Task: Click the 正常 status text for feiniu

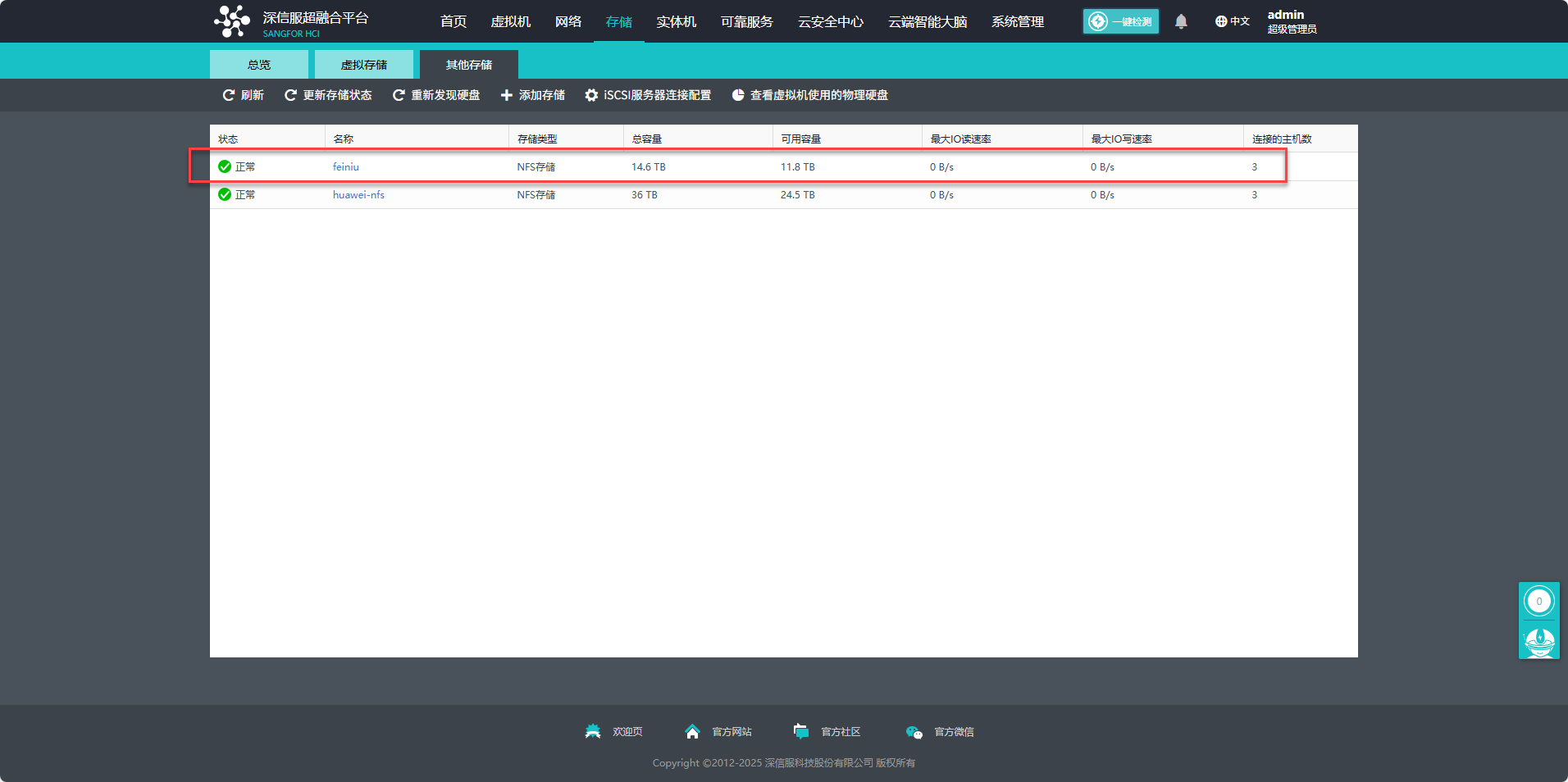Action: (x=245, y=166)
